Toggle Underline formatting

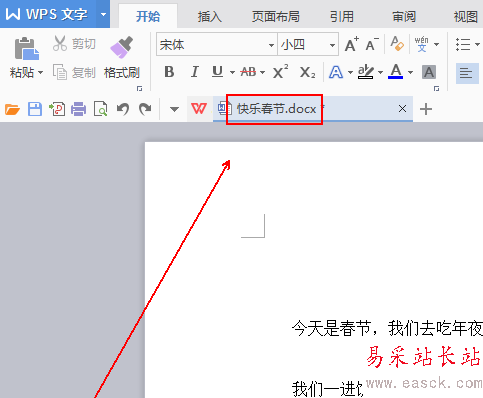(x=217, y=72)
